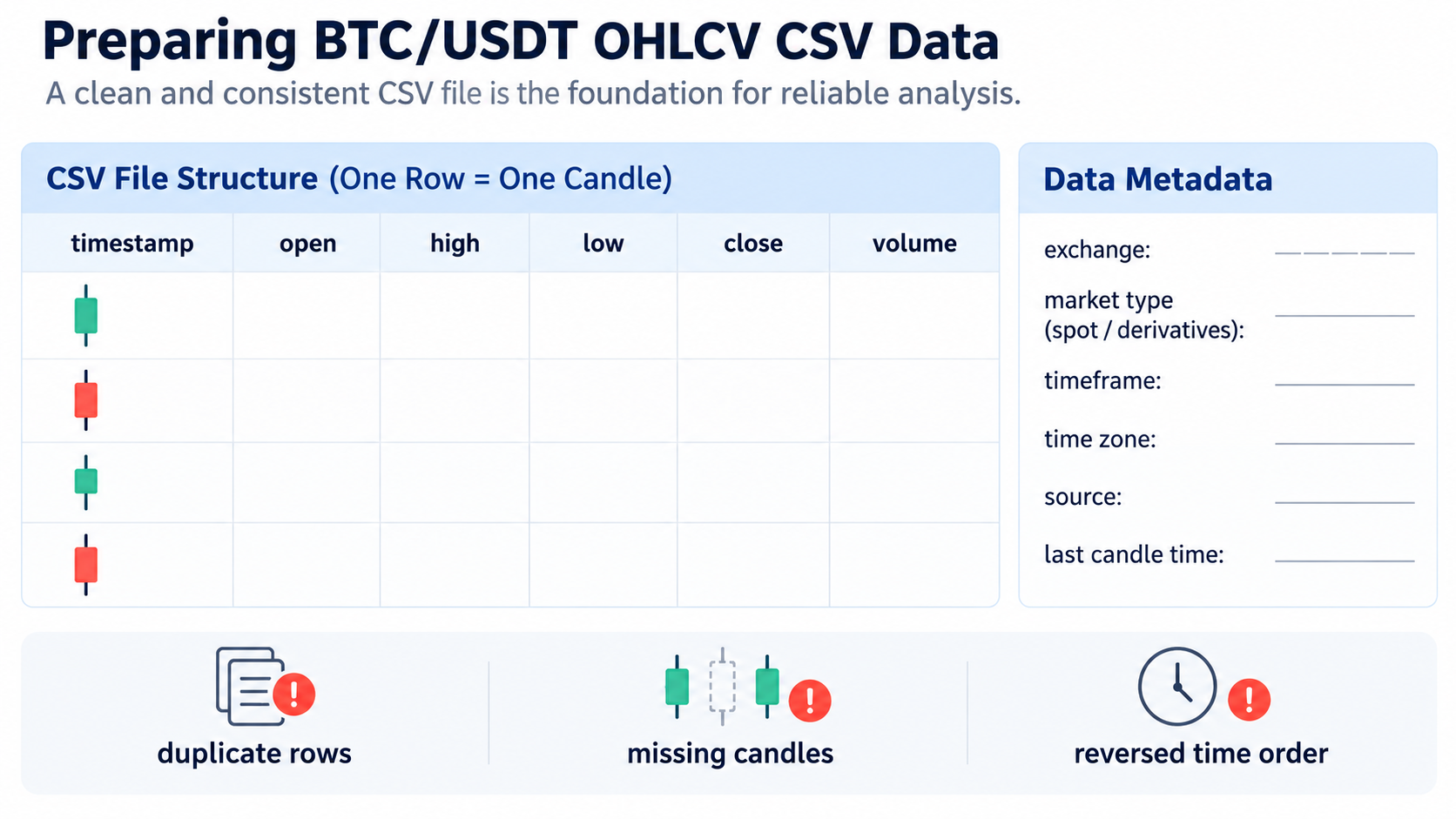Select the green candle in third row

tap(85, 481)
